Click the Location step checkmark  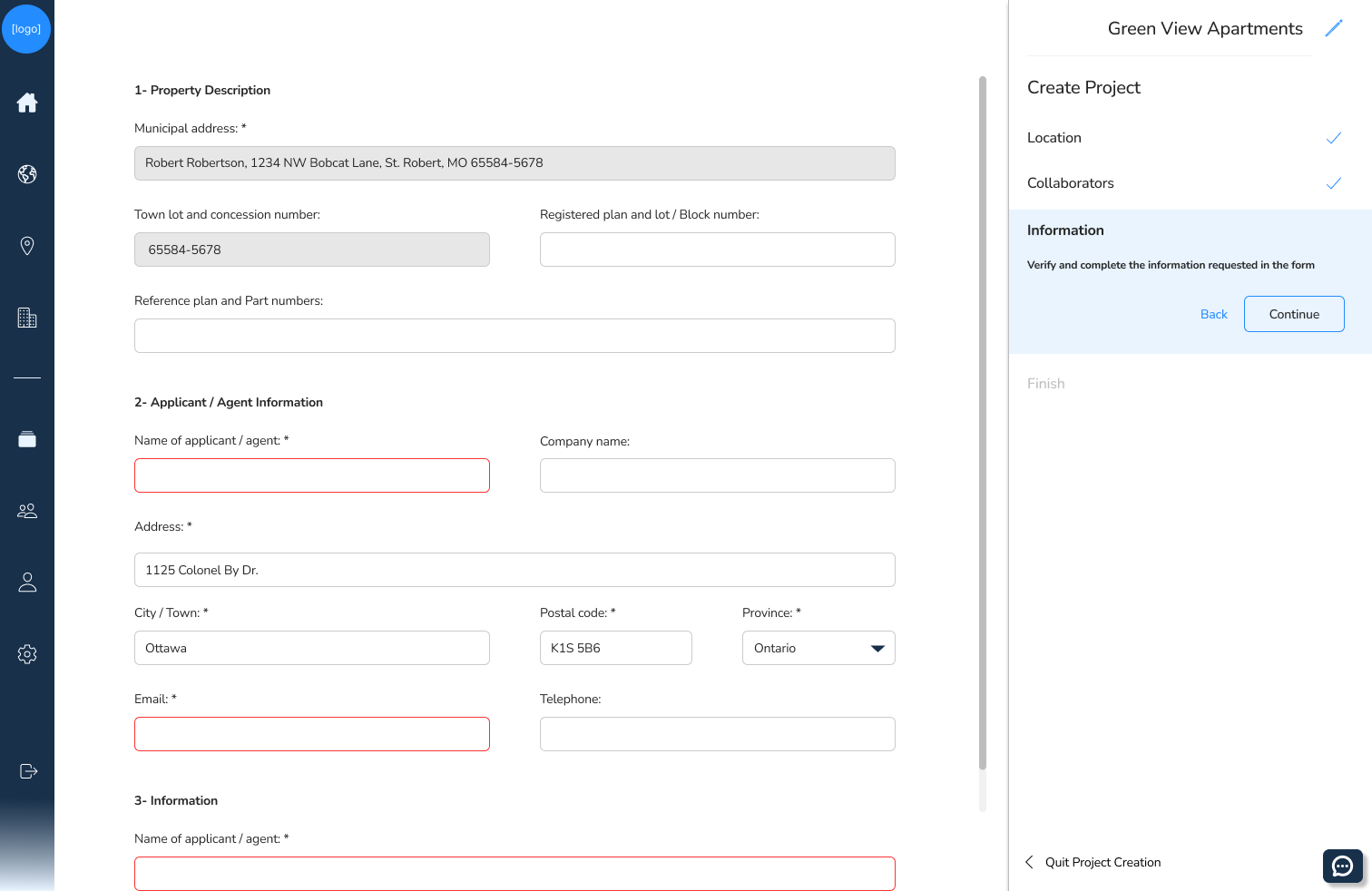(x=1334, y=138)
